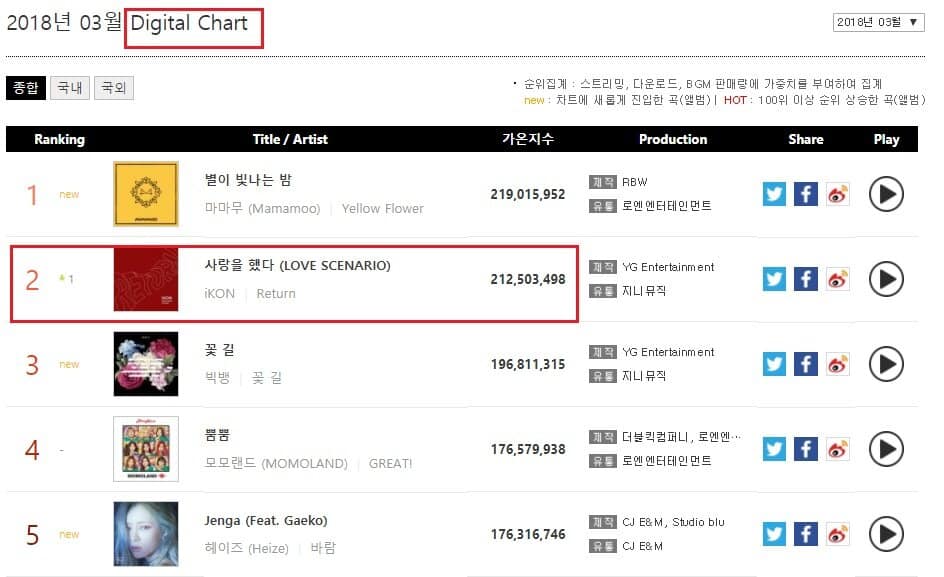944x577 pixels.
Task: Select the 종합 chart tab
Action: (26, 88)
